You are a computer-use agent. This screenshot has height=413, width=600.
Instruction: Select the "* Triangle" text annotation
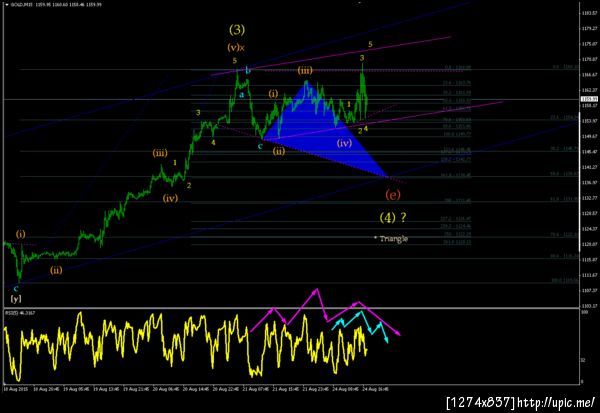[x=391, y=238]
